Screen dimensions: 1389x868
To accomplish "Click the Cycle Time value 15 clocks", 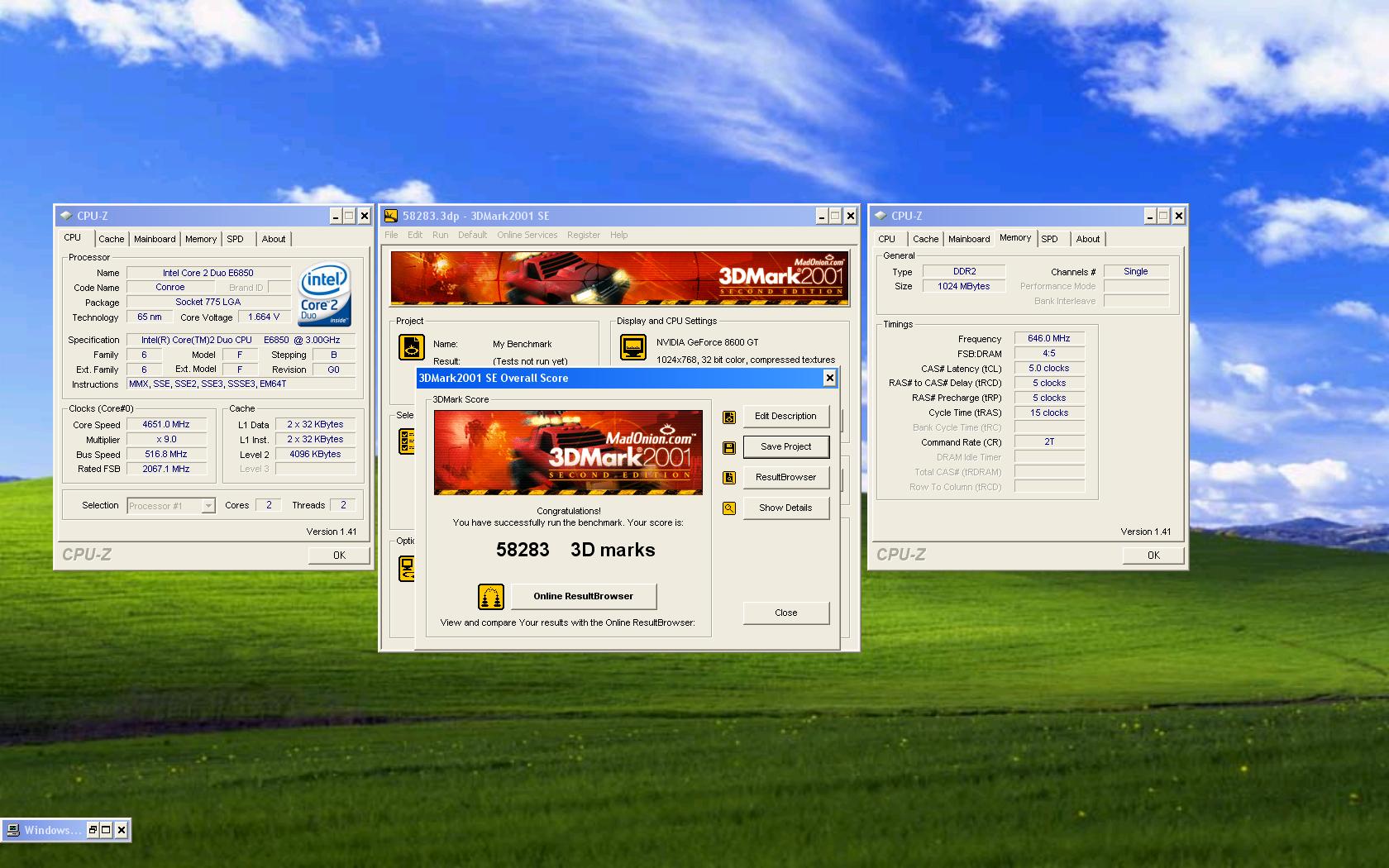I will (1049, 413).
